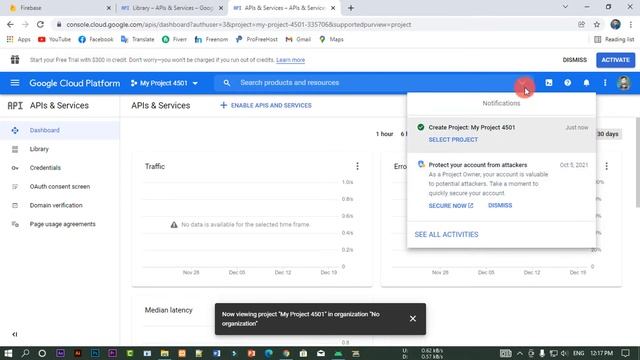Switch to the Library – APIs & Services tab
640x360 pixels.
pos(171,8)
